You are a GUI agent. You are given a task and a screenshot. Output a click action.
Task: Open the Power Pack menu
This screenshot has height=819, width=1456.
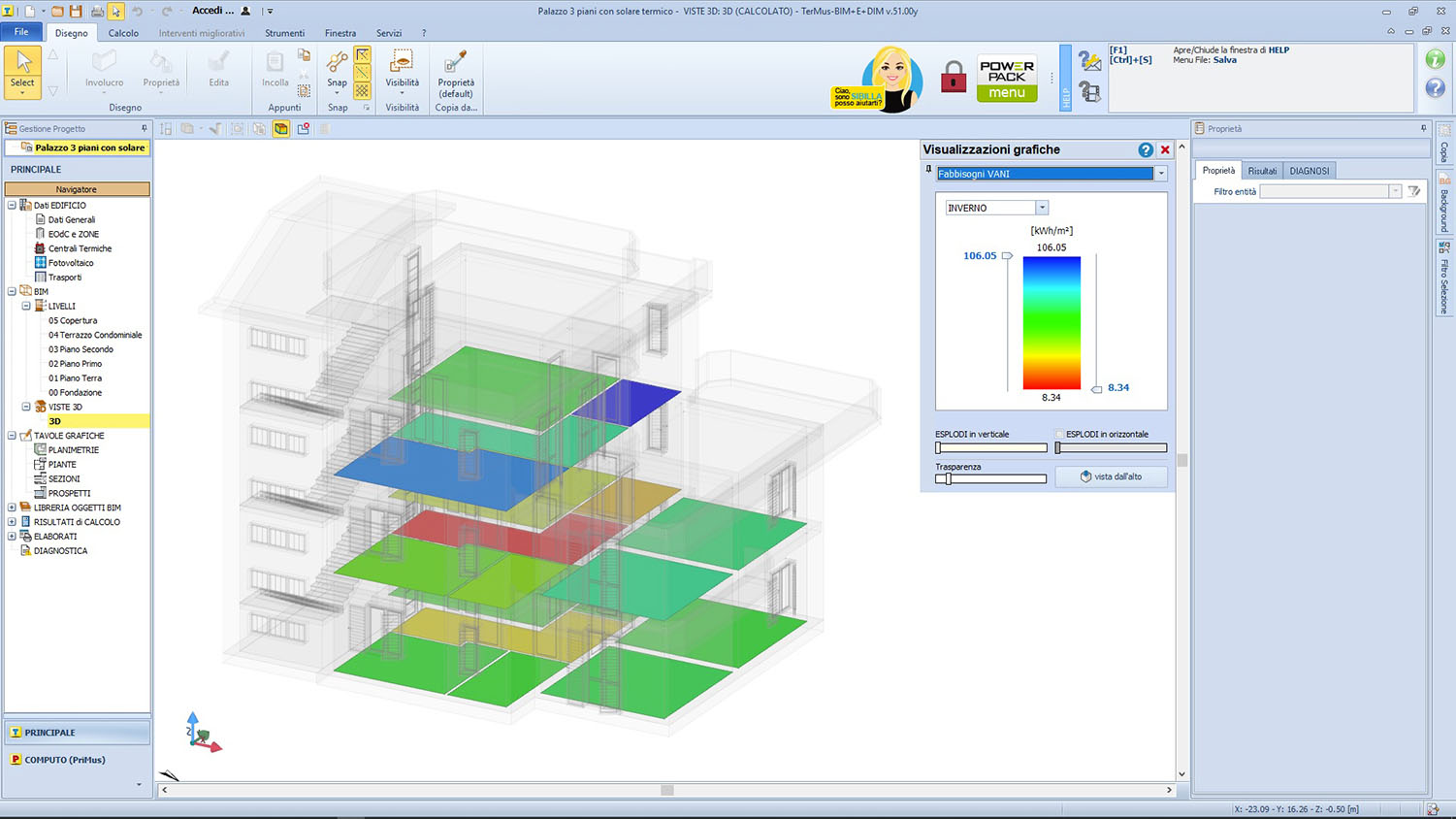pos(1007,80)
